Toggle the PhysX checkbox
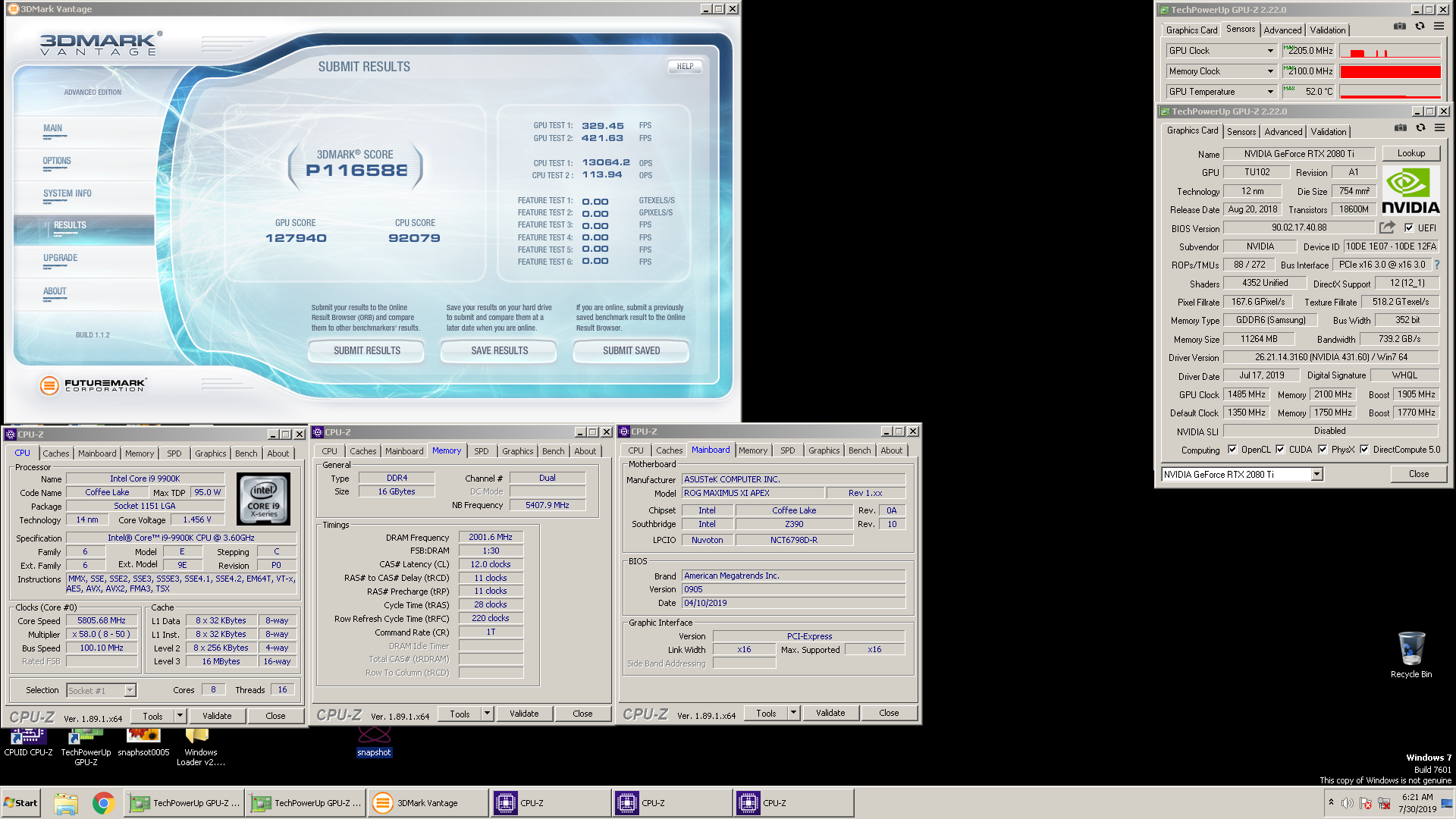1456x819 pixels. coord(1323,449)
